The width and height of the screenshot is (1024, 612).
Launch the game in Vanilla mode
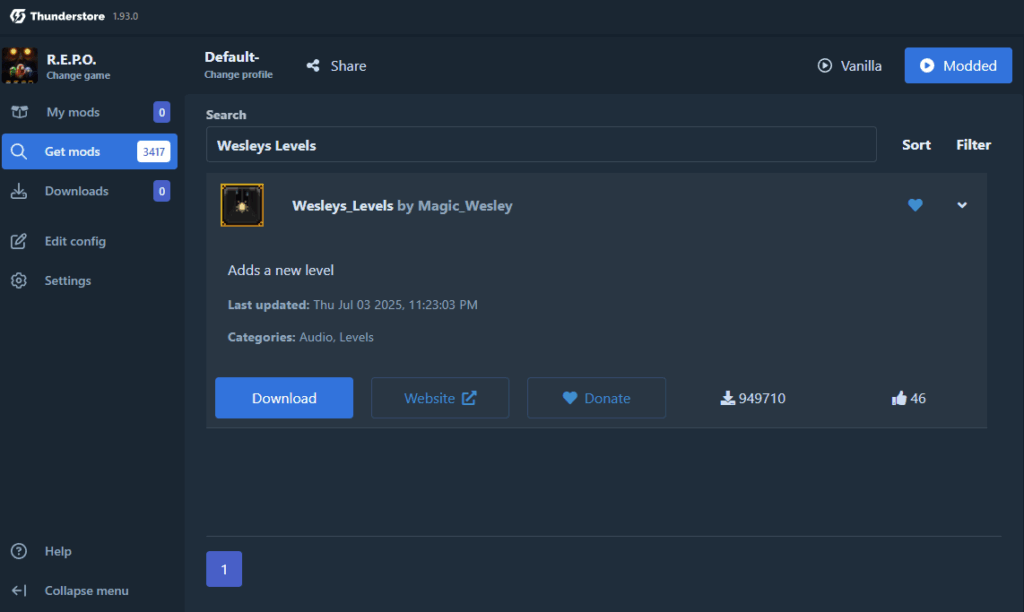pyautogui.click(x=850, y=65)
